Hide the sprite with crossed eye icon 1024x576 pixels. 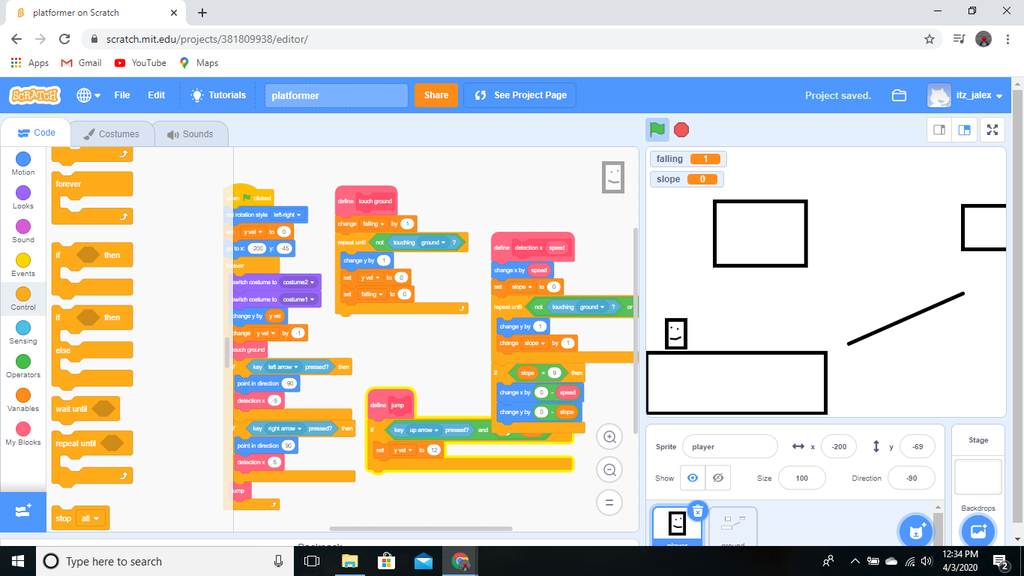[x=718, y=478]
